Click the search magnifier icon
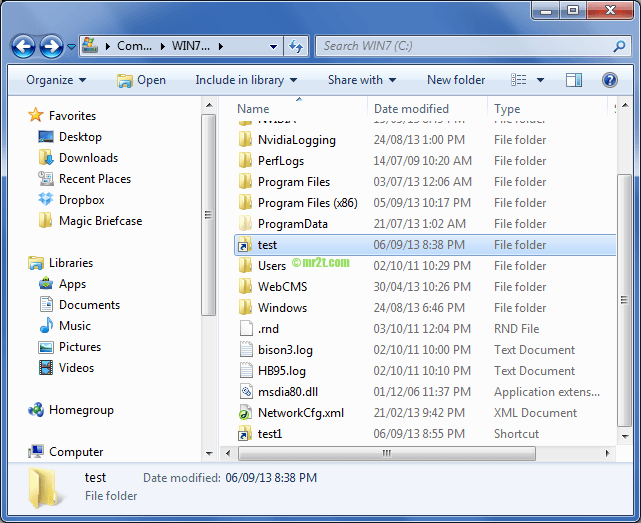Screen dimensions: 641x523 619,46
